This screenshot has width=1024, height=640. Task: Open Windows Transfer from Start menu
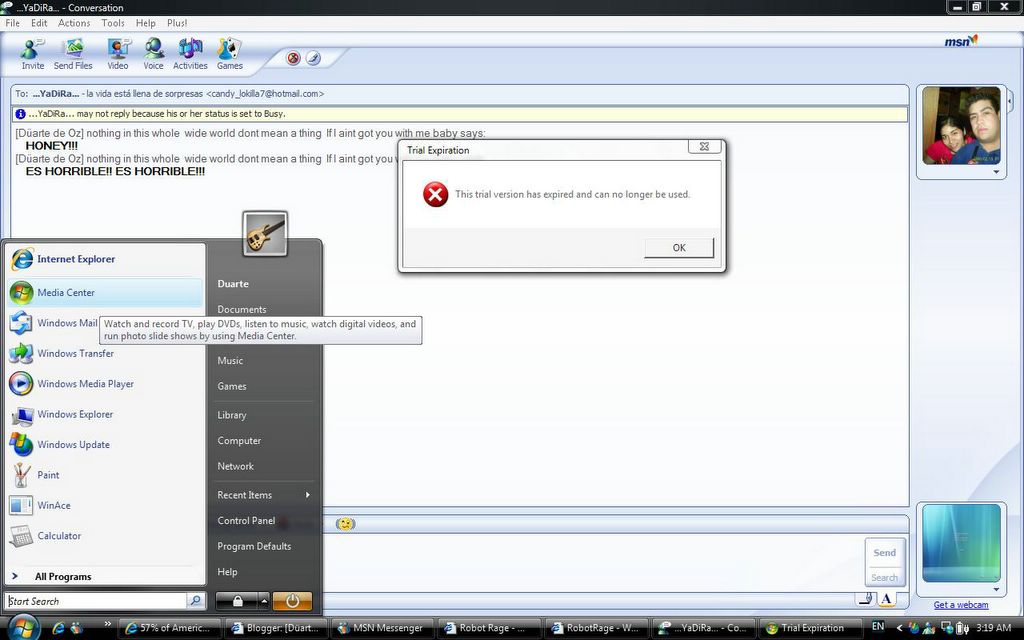[x=105, y=353]
